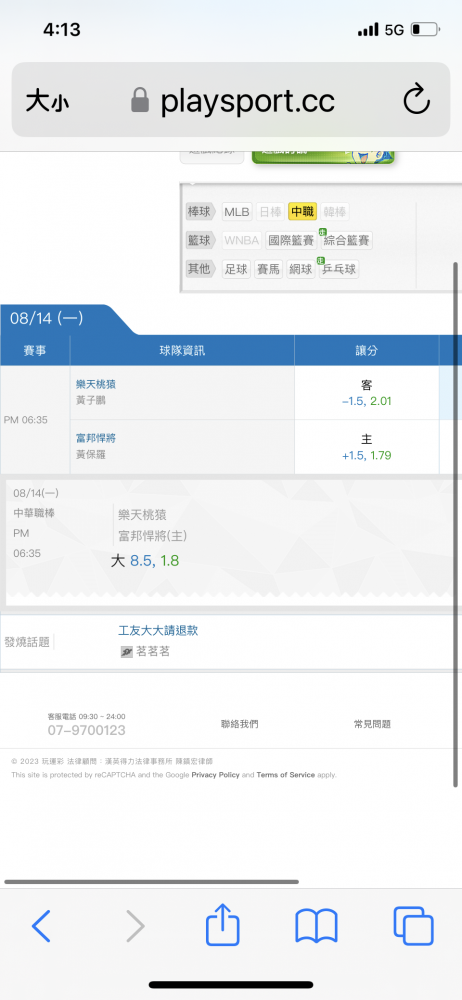Open the 聯絡我們 footer link
Viewport: 462px width, 1000px height.
239,724
